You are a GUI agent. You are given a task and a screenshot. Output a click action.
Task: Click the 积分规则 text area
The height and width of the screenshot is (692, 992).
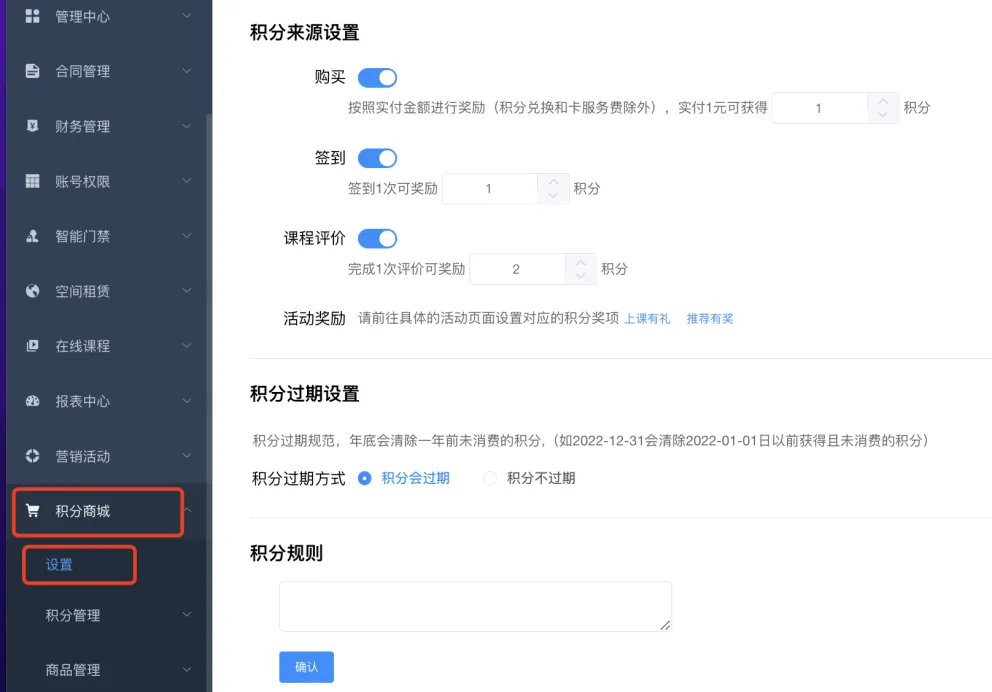(475, 606)
